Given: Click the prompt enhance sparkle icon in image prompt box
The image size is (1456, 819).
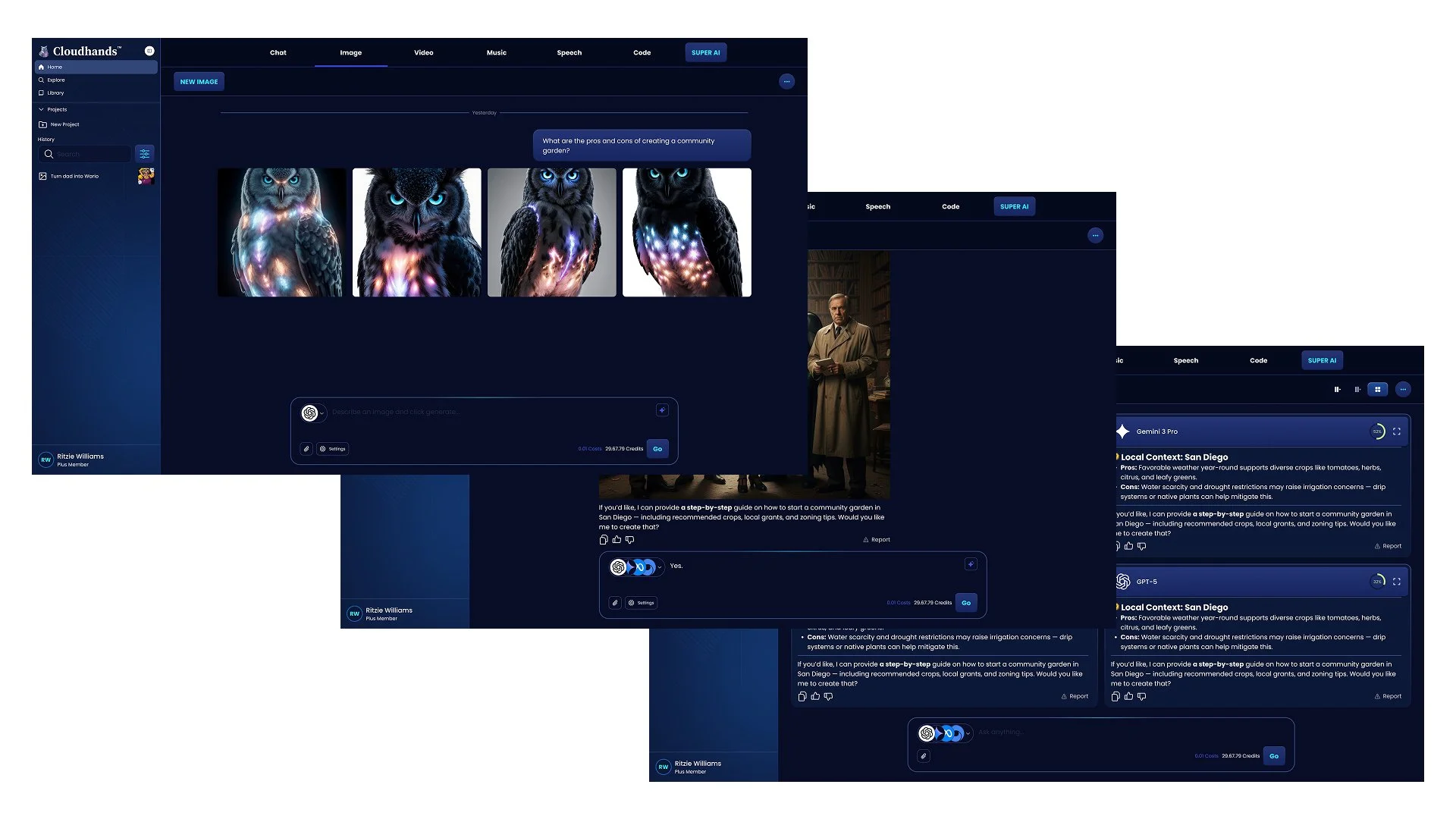Looking at the screenshot, I should [662, 410].
